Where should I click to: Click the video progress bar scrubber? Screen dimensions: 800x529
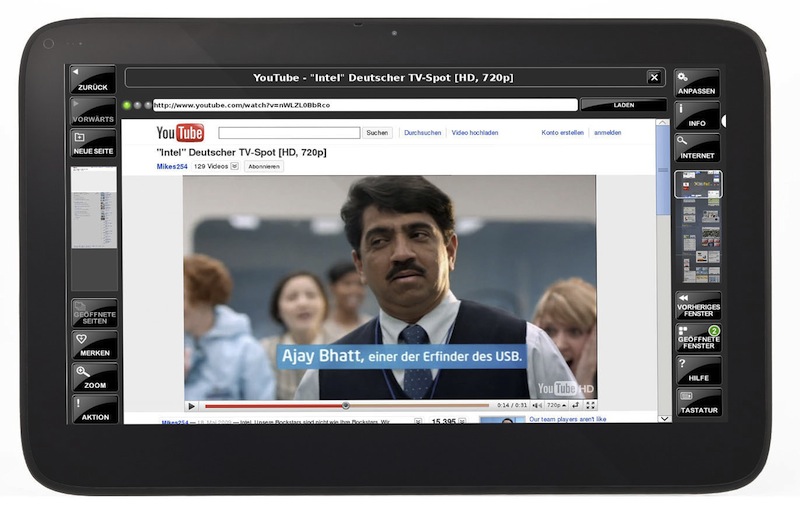(345, 405)
